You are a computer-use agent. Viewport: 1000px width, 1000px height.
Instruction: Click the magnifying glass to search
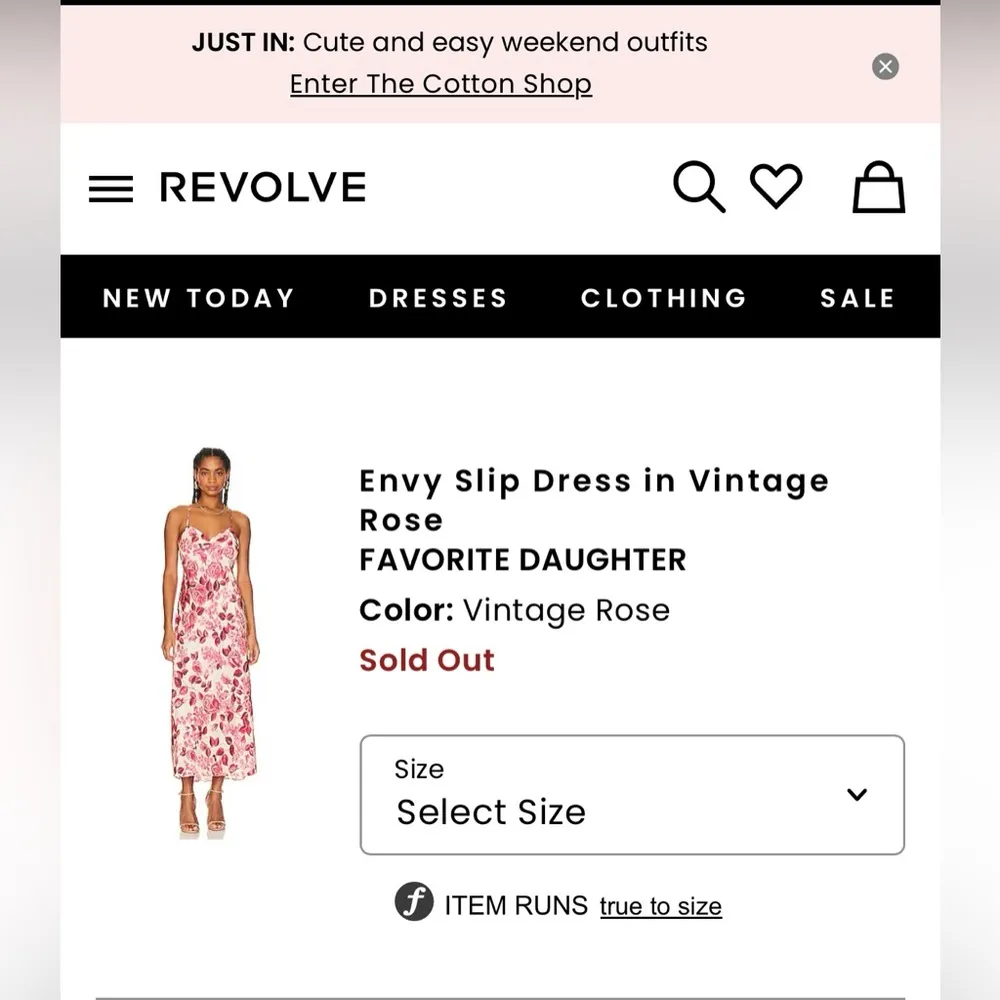pyautogui.click(x=699, y=187)
